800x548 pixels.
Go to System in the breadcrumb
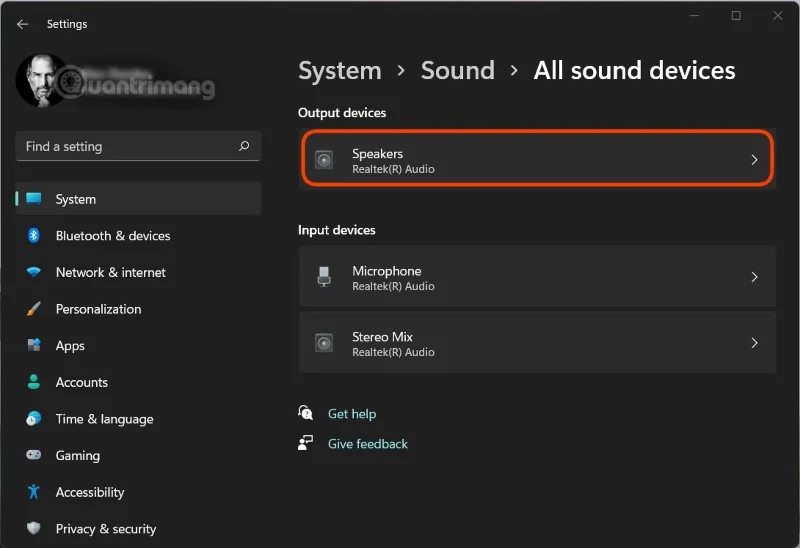(x=340, y=71)
